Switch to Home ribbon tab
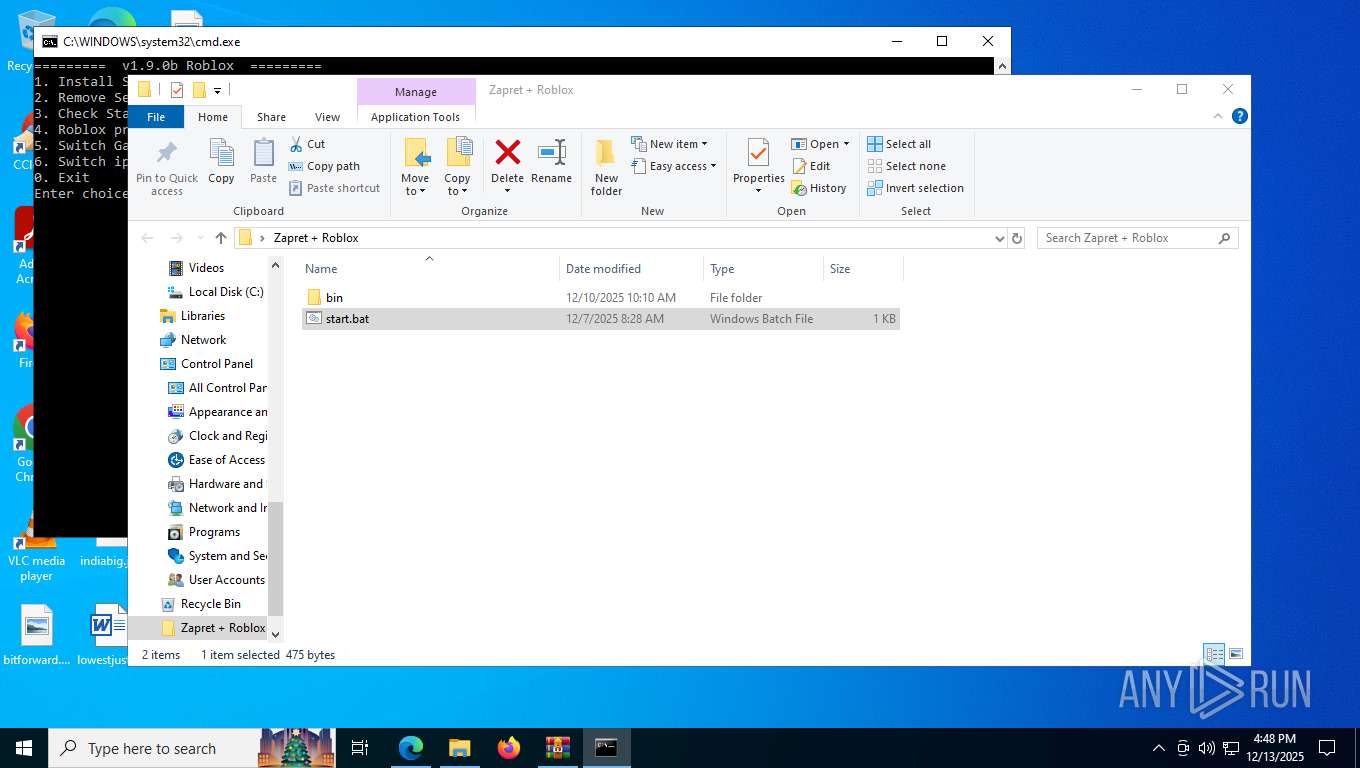Image resolution: width=1360 pixels, height=768 pixels. 213,117
